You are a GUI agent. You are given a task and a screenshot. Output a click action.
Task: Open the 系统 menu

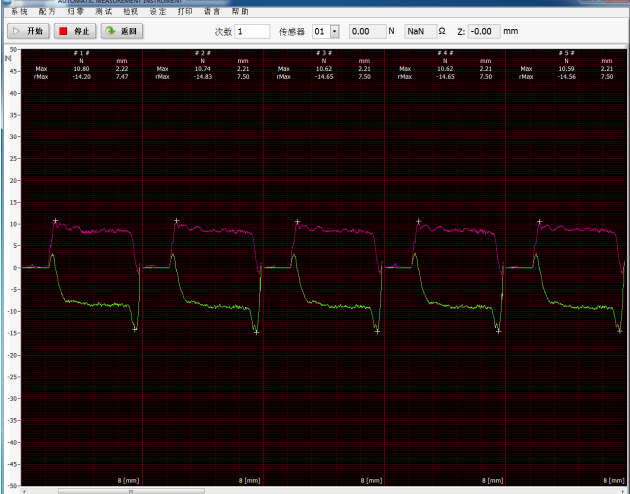coord(19,12)
